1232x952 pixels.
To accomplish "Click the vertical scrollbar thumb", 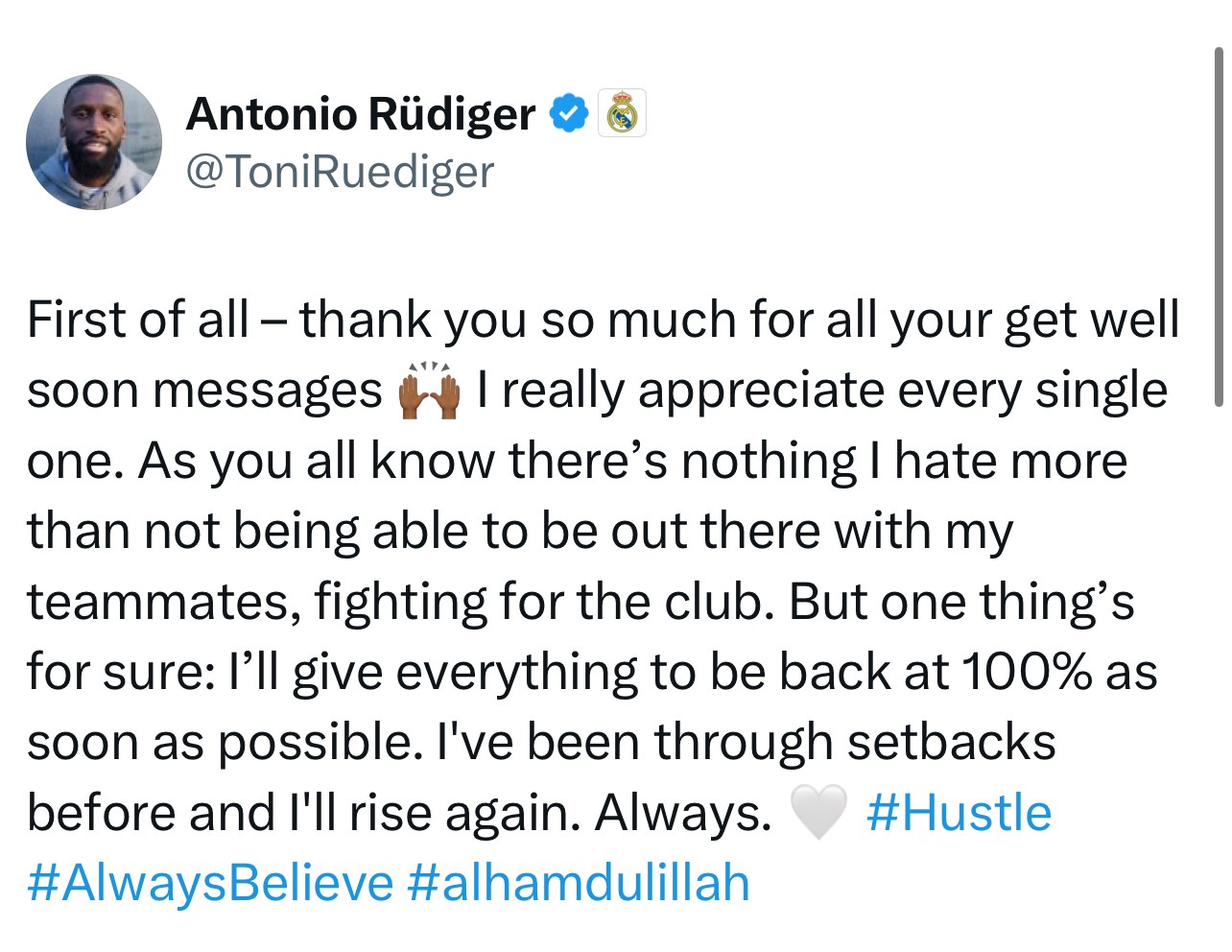I will click(x=1219, y=226).
